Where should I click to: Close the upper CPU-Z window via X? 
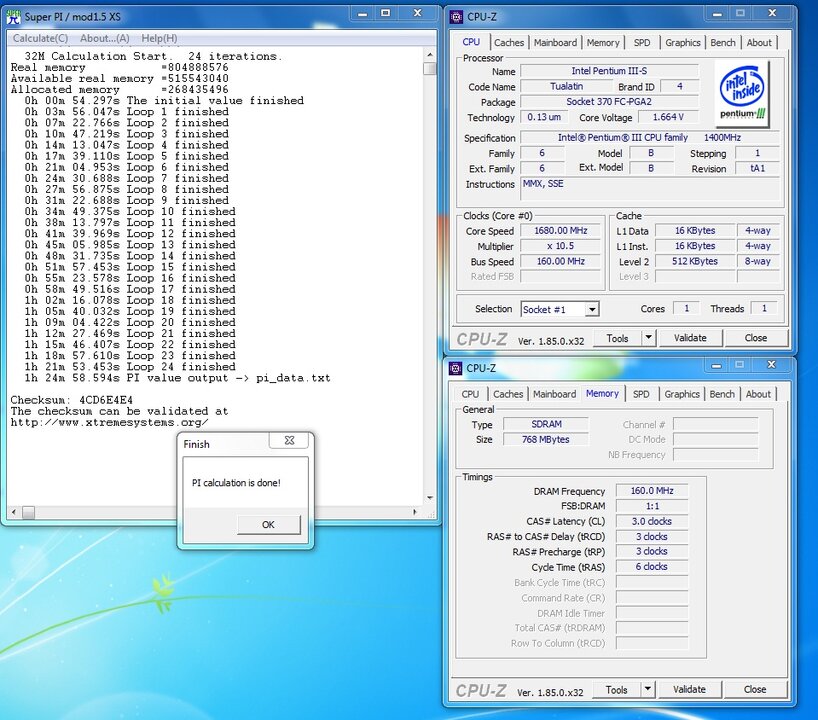(773, 13)
